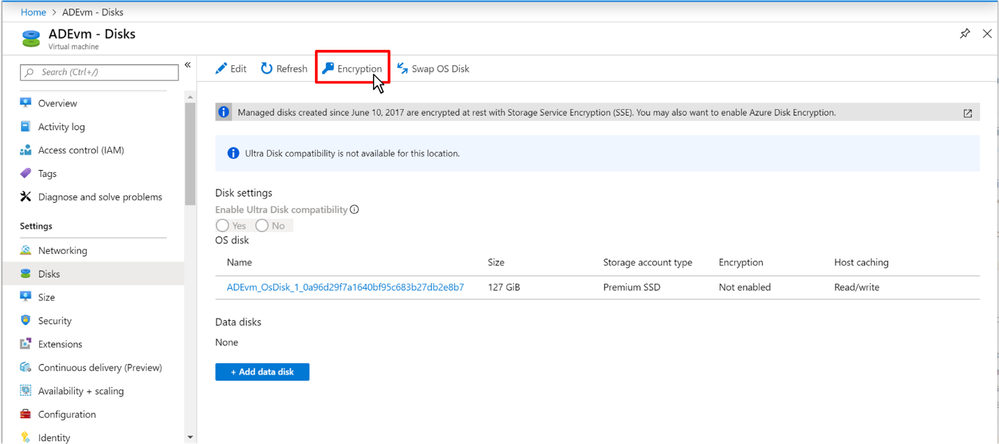Screen dimensions: 999x444
Task: Click the Activity log icon
Action: 25,127
